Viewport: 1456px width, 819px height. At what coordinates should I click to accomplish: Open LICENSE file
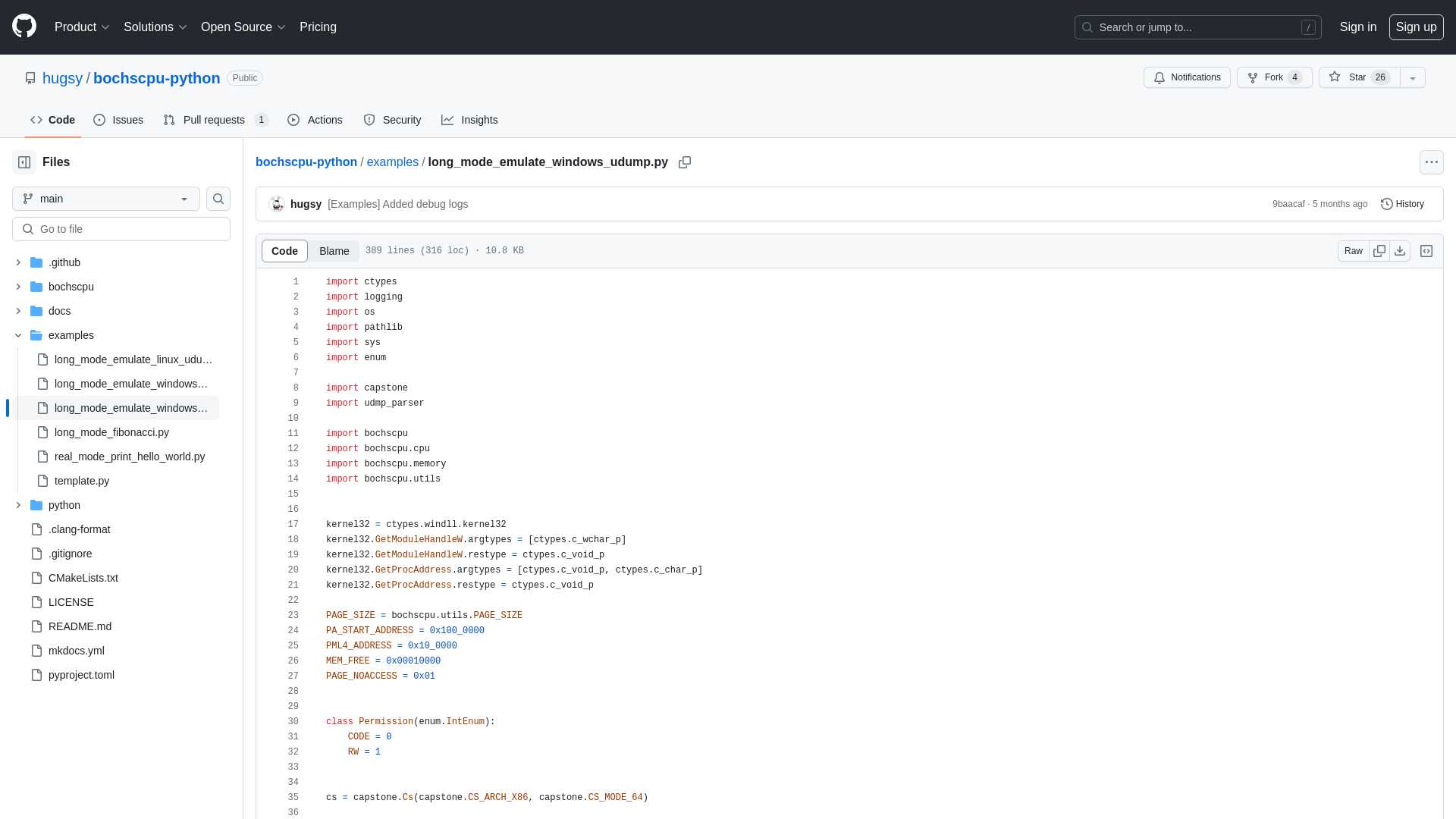71,602
